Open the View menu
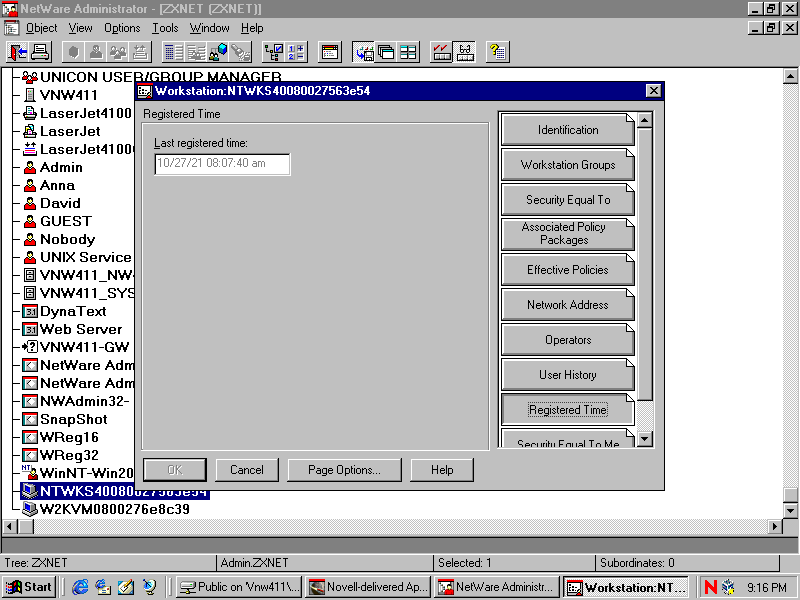 click(x=81, y=28)
